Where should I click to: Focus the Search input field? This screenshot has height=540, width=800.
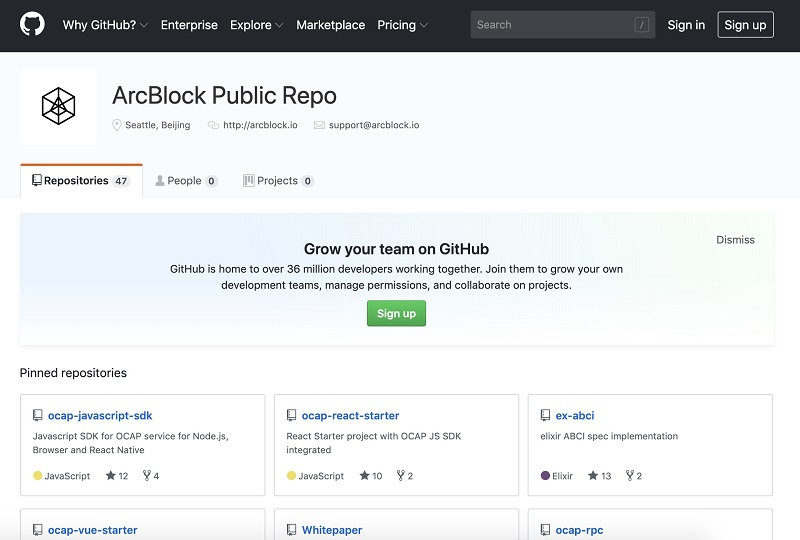[563, 24]
